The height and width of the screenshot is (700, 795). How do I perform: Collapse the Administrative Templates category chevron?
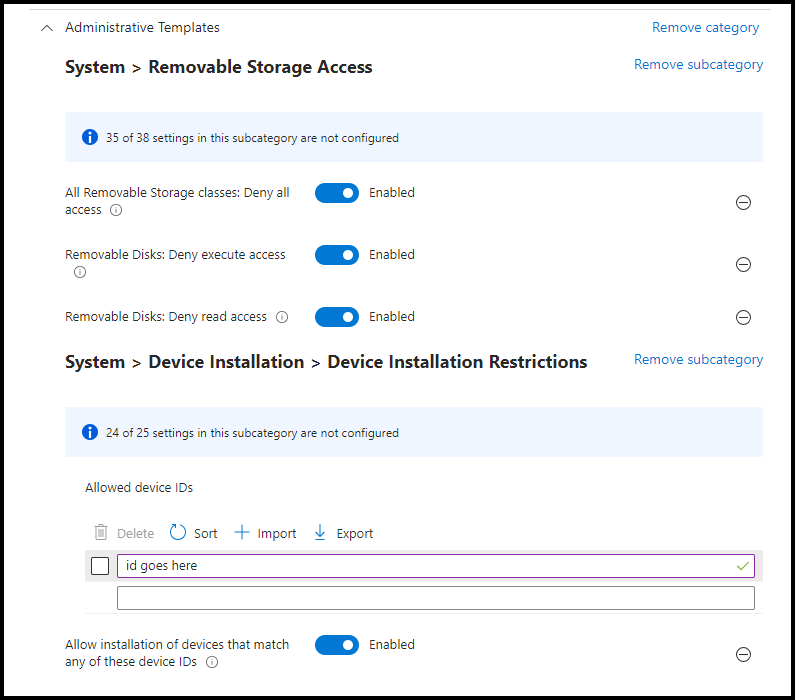pyautogui.click(x=47, y=28)
